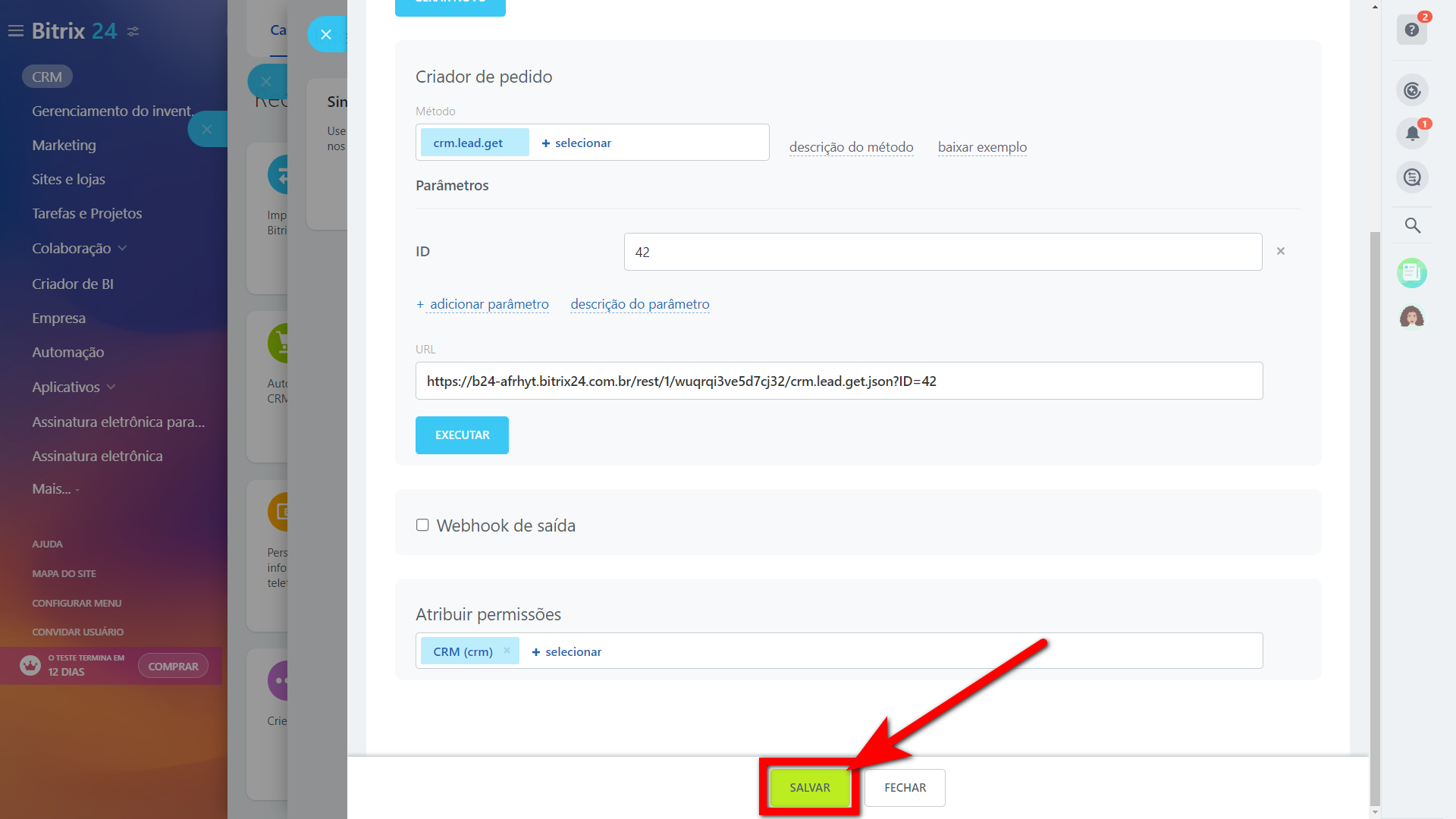Click the EXECUTAR button
The width and height of the screenshot is (1456, 819).
click(x=462, y=435)
